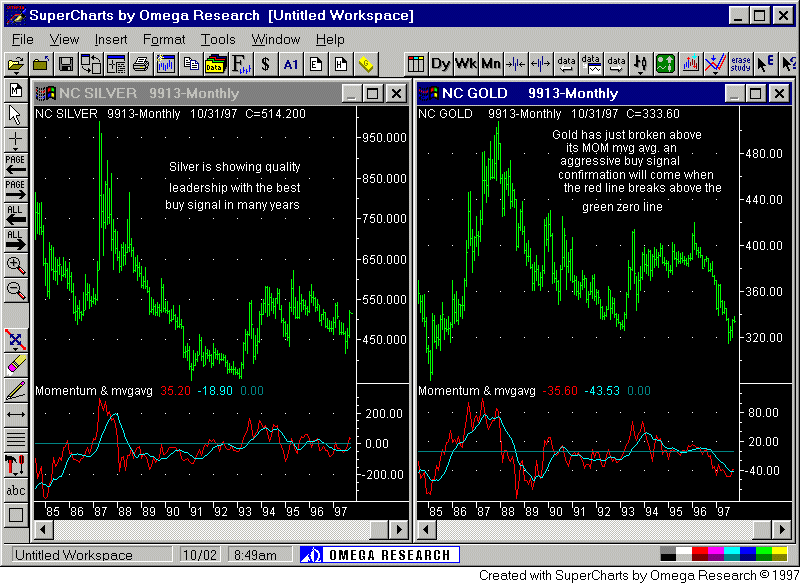Open the hammer and screwdriver tools dropdown
The image size is (800, 583).
16,465
